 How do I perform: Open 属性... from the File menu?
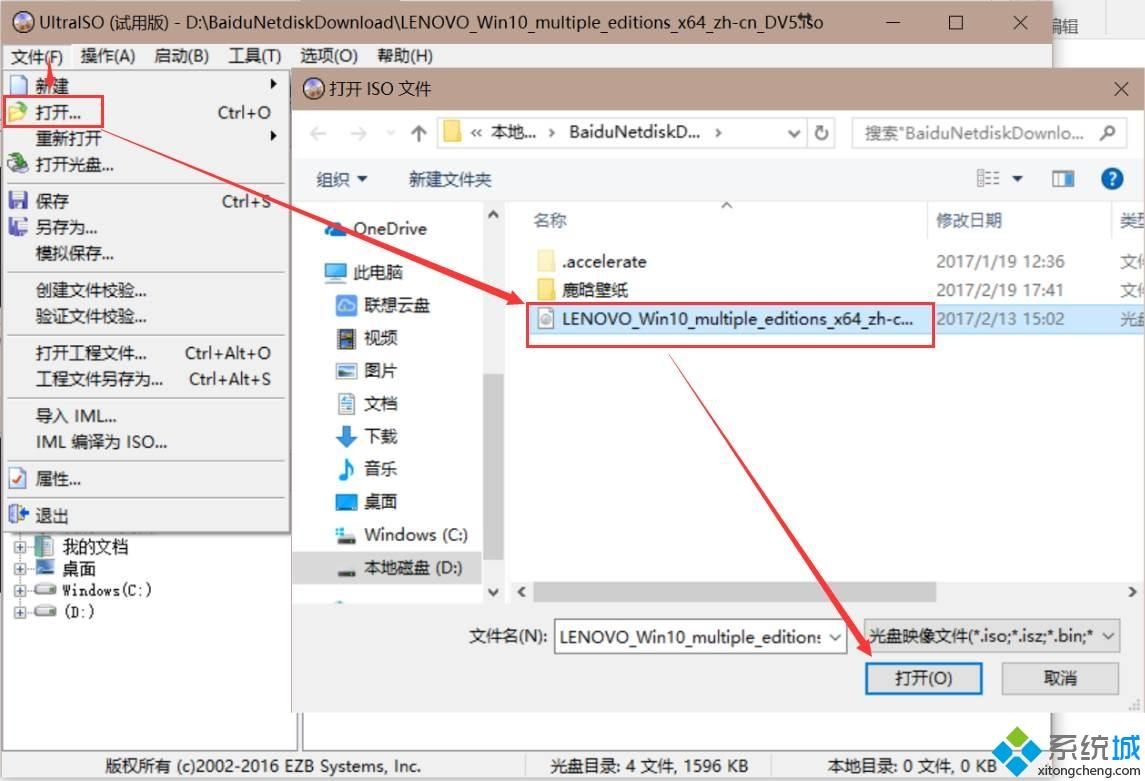(x=146, y=479)
